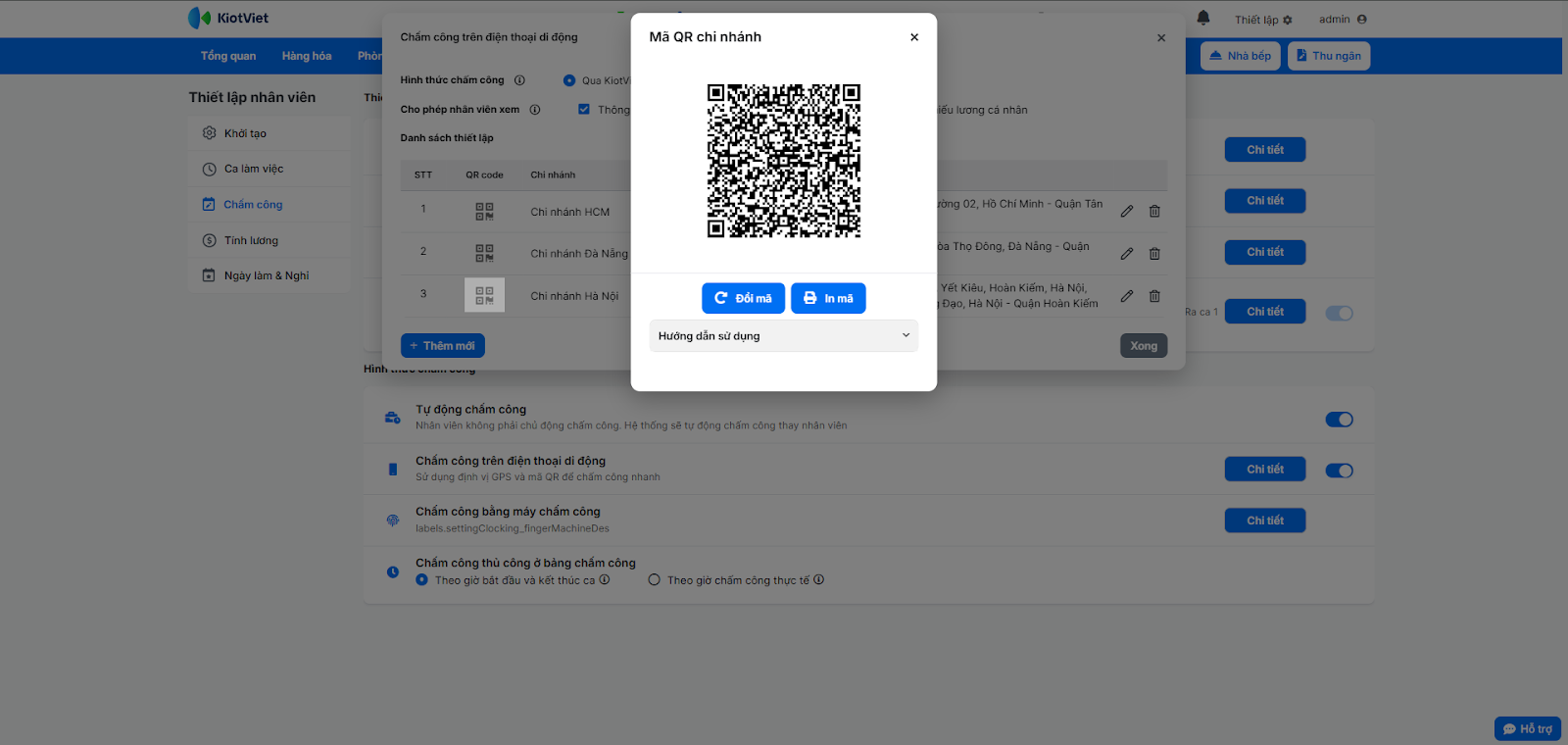This screenshot has height=745, width=1568.
Task: Open Chi tiết for Chấm công bằng máy chấm công
Action: 1265,521
